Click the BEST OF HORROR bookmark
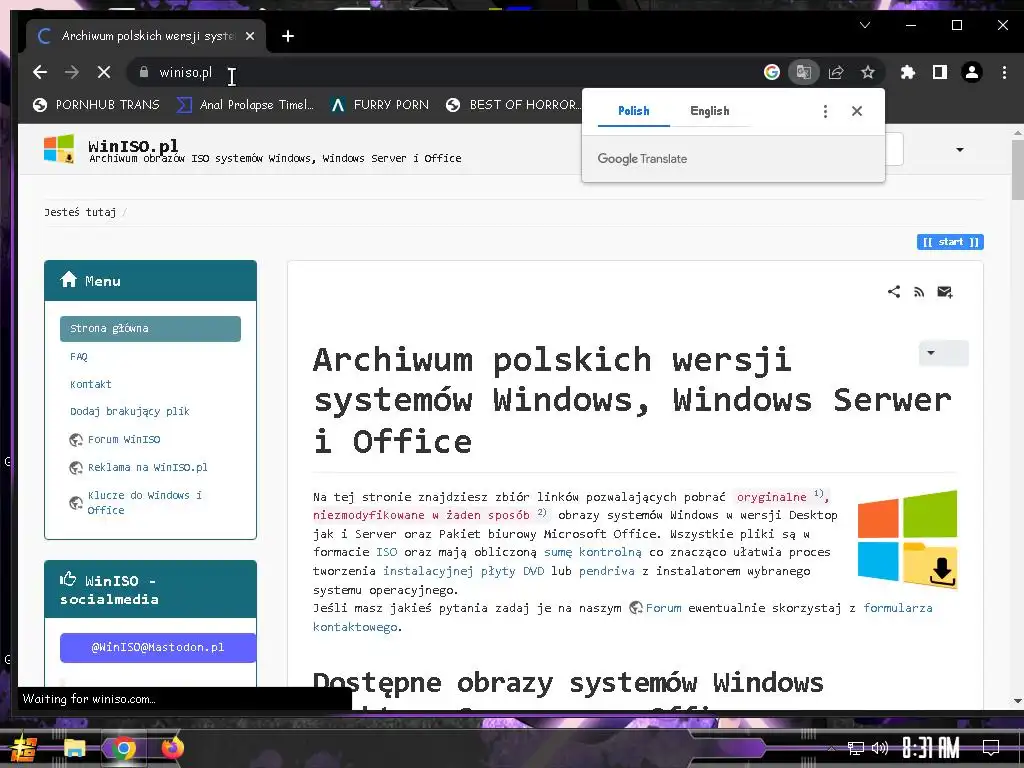The height and width of the screenshot is (768, 1024). click(513, 104)
